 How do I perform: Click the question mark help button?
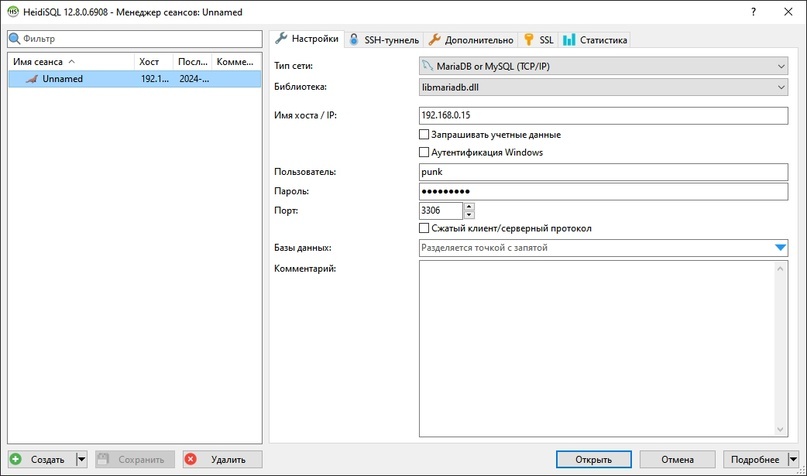[x=753, y=12]
